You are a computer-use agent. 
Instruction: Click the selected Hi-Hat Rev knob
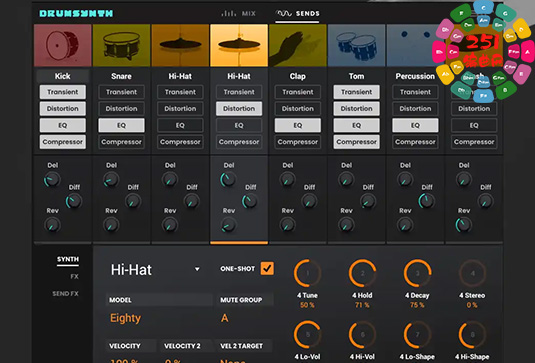click(x=228, y=225)
